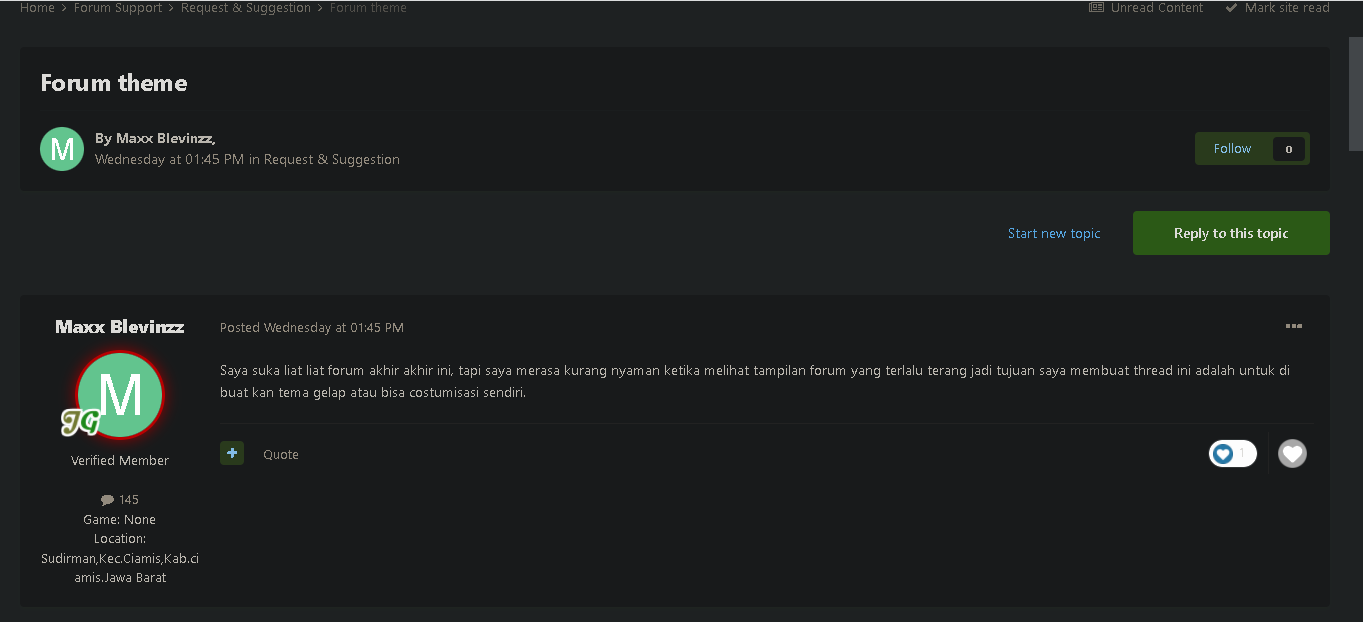
Task: Click the blue heart like count badge
Action: point(1232,454)
